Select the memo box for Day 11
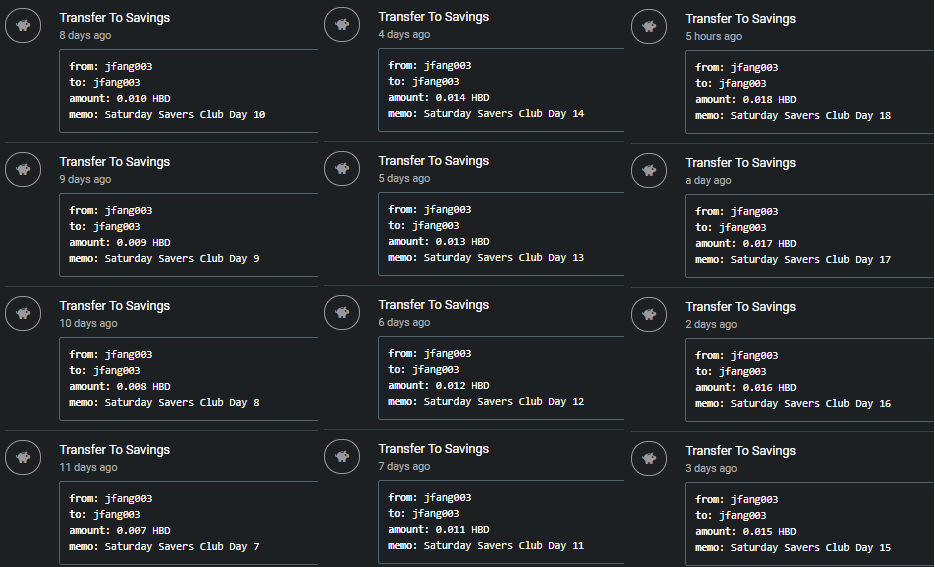 coord(501,522)
